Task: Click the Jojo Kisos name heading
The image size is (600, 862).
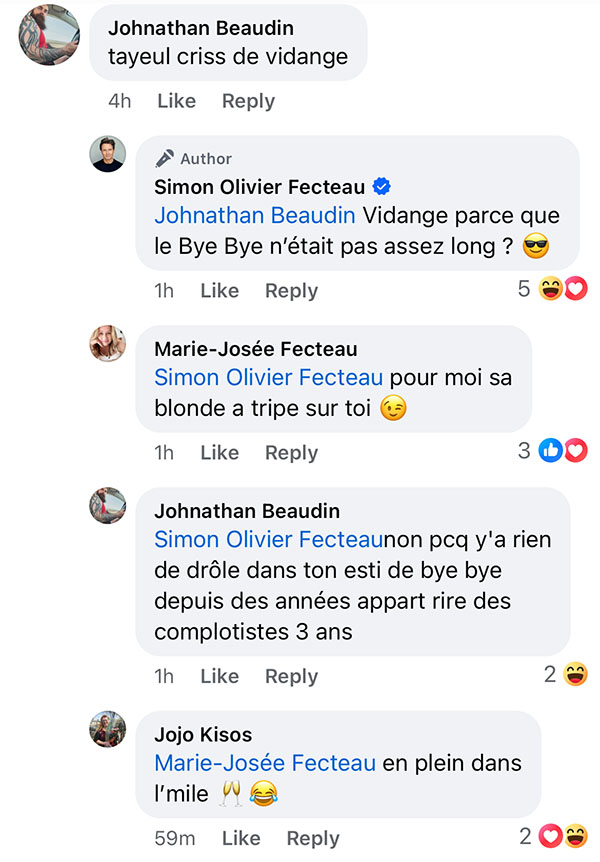Action: click(x=203, y=734)
